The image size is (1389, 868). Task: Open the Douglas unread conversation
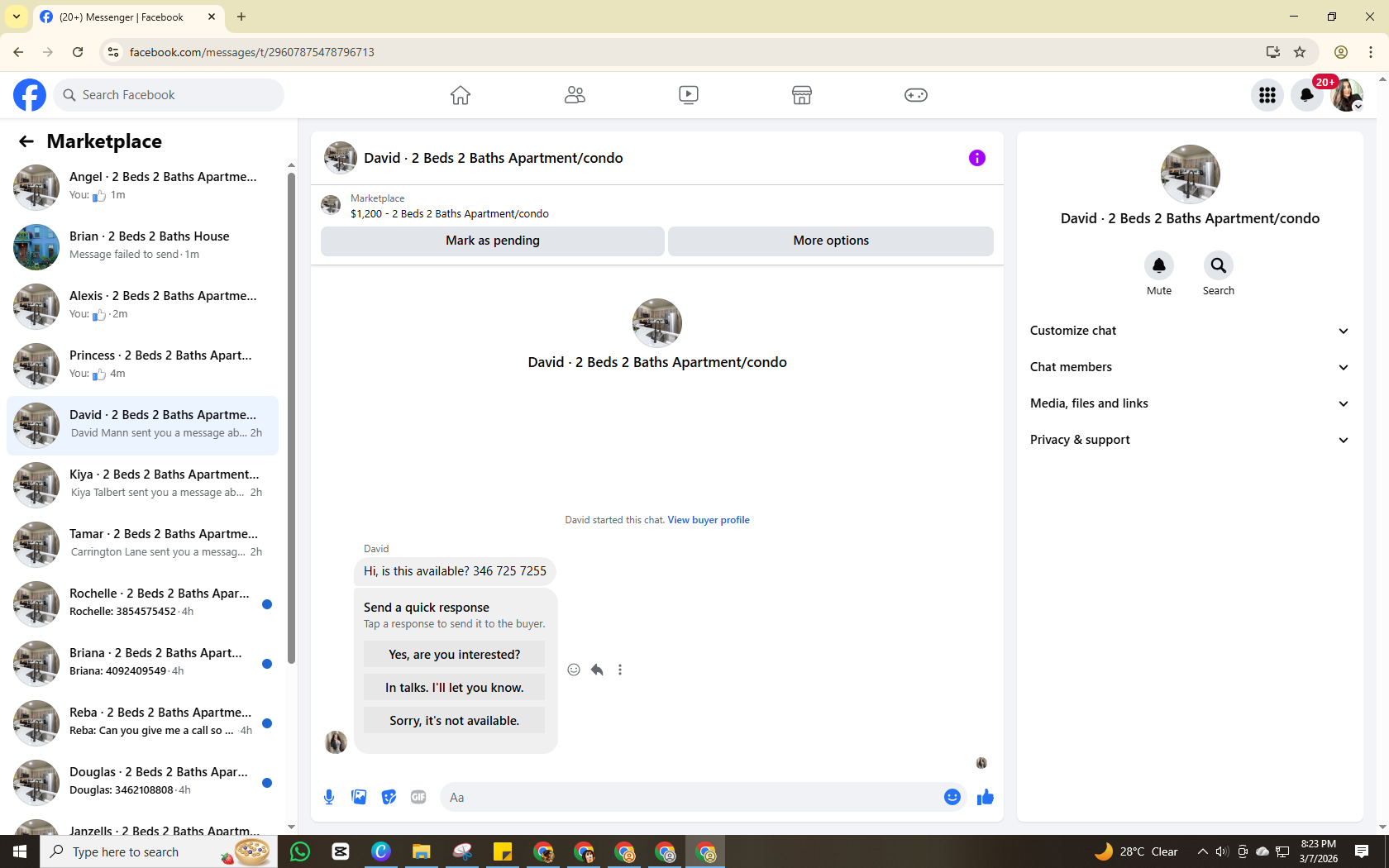[142, 782]
